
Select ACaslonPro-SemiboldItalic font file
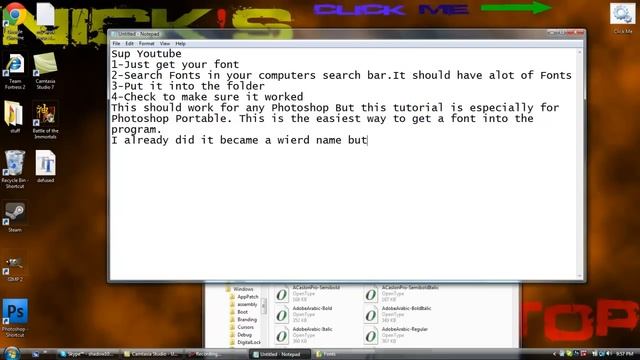pos(402,293)
